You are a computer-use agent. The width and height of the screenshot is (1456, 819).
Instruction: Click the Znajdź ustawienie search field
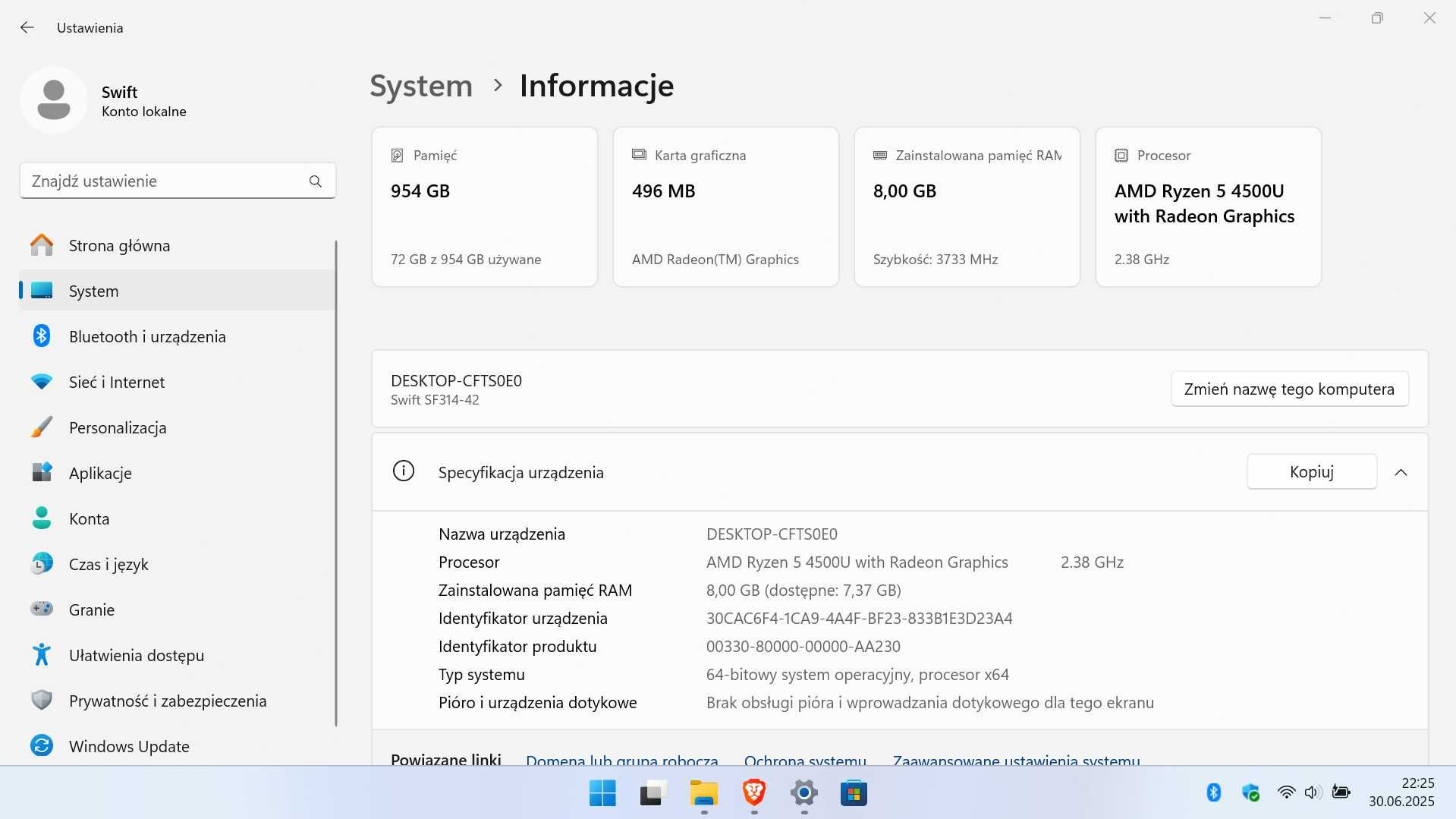pos(178,181)
